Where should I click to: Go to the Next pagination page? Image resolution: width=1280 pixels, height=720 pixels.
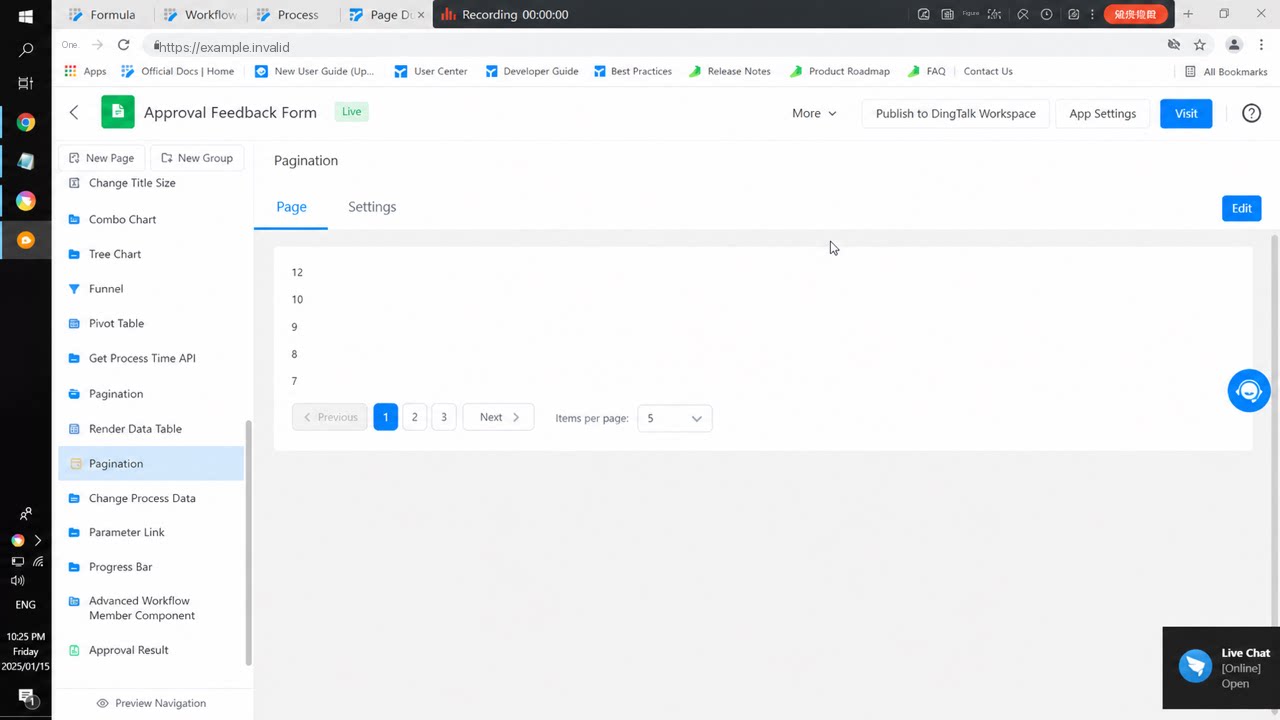tap(499, 417)
